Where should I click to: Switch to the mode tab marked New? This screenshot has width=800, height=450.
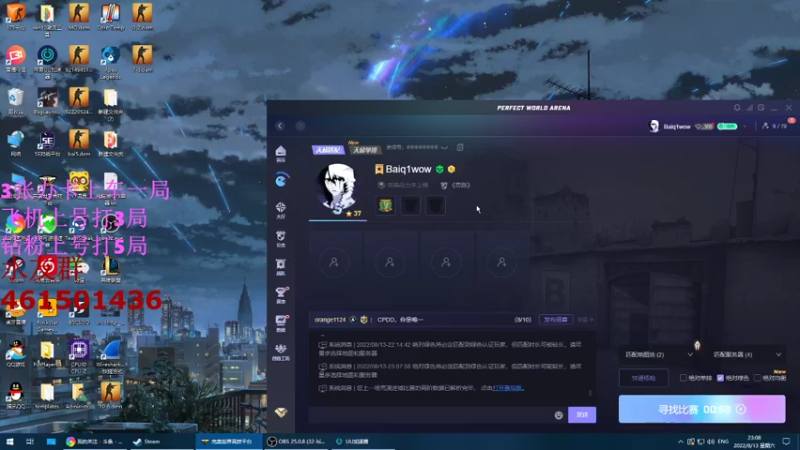365,149
